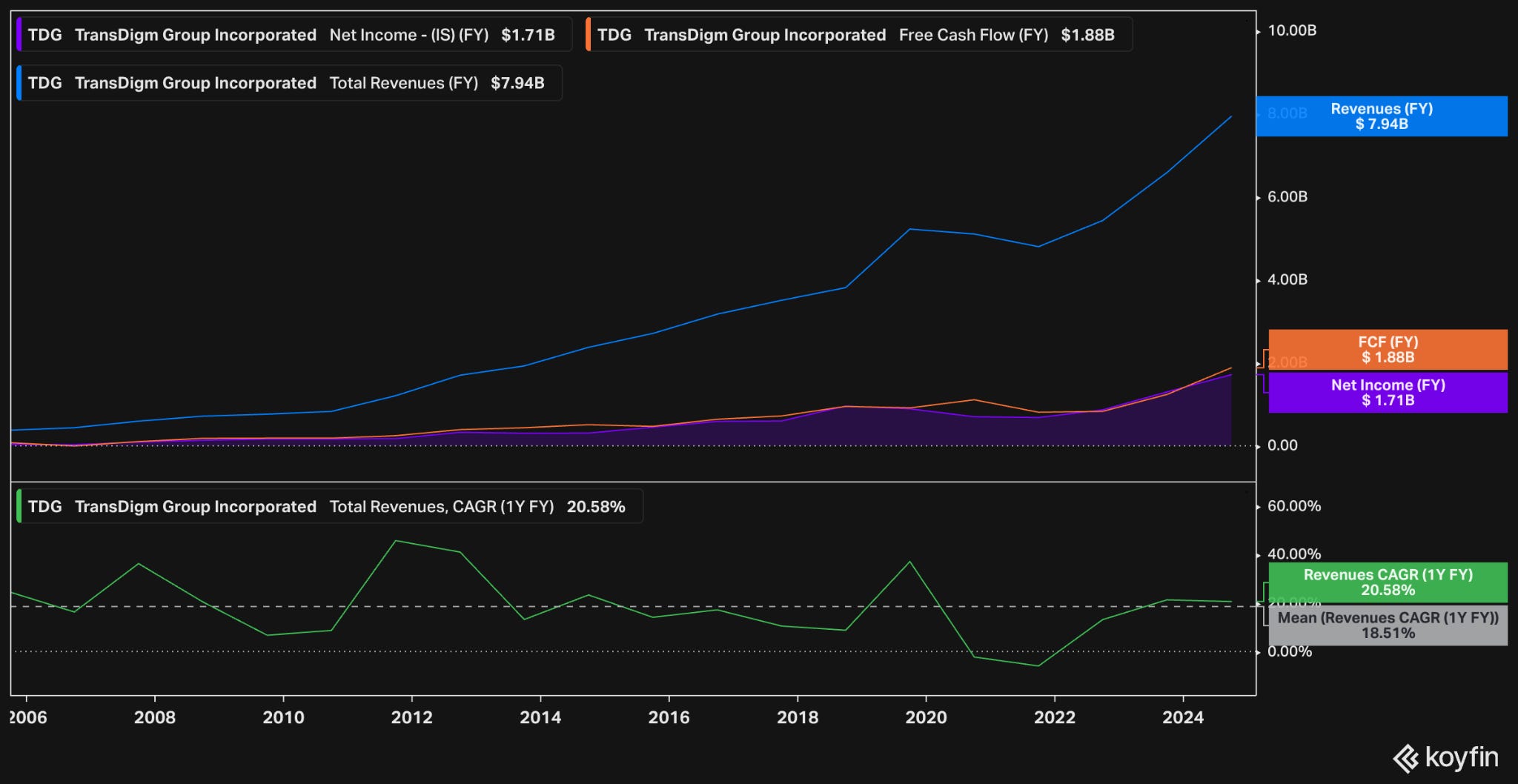
Task: Select the orange Free Cash Flow color marker
Action: point(588,35)
